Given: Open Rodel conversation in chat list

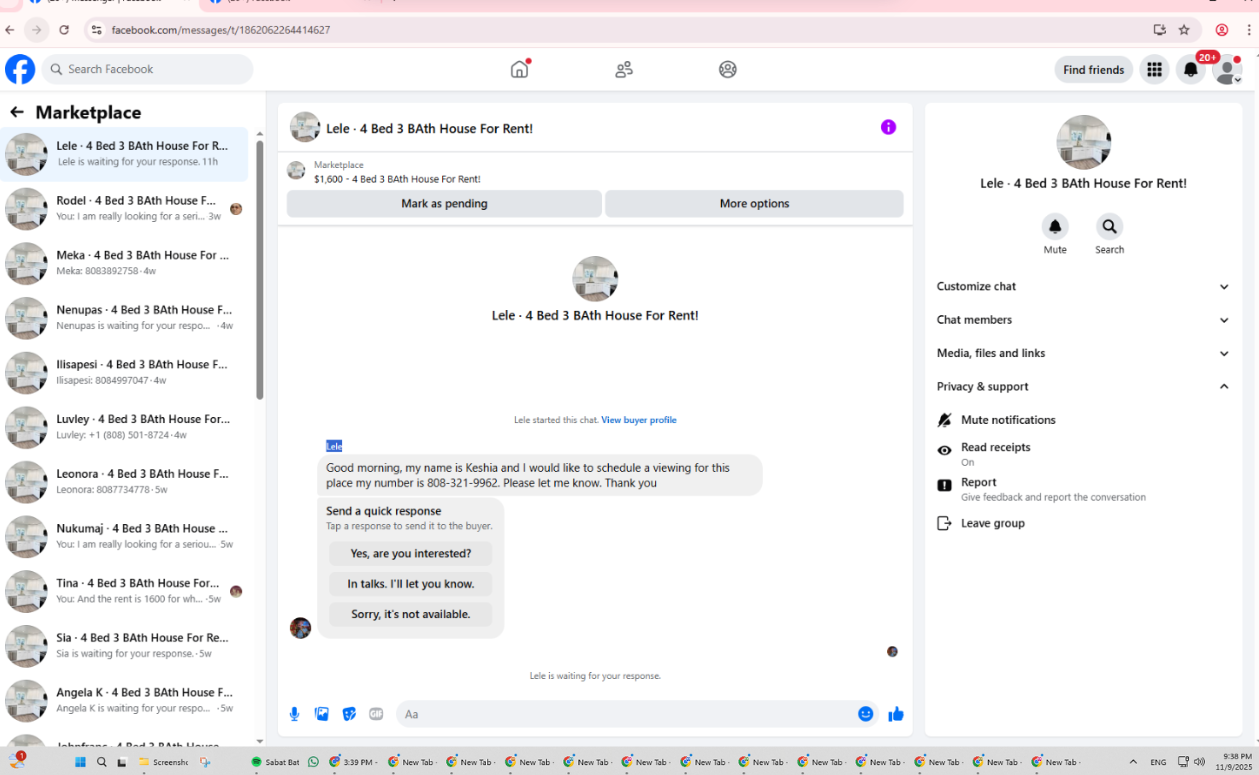Looking at the screenshot, I should click(x=125, y=208).
